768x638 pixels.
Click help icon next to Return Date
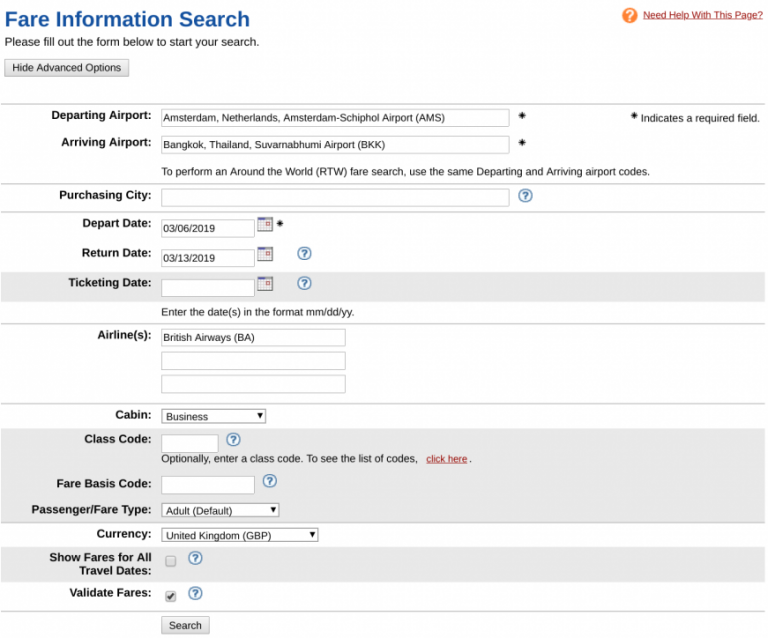point(305,254)
